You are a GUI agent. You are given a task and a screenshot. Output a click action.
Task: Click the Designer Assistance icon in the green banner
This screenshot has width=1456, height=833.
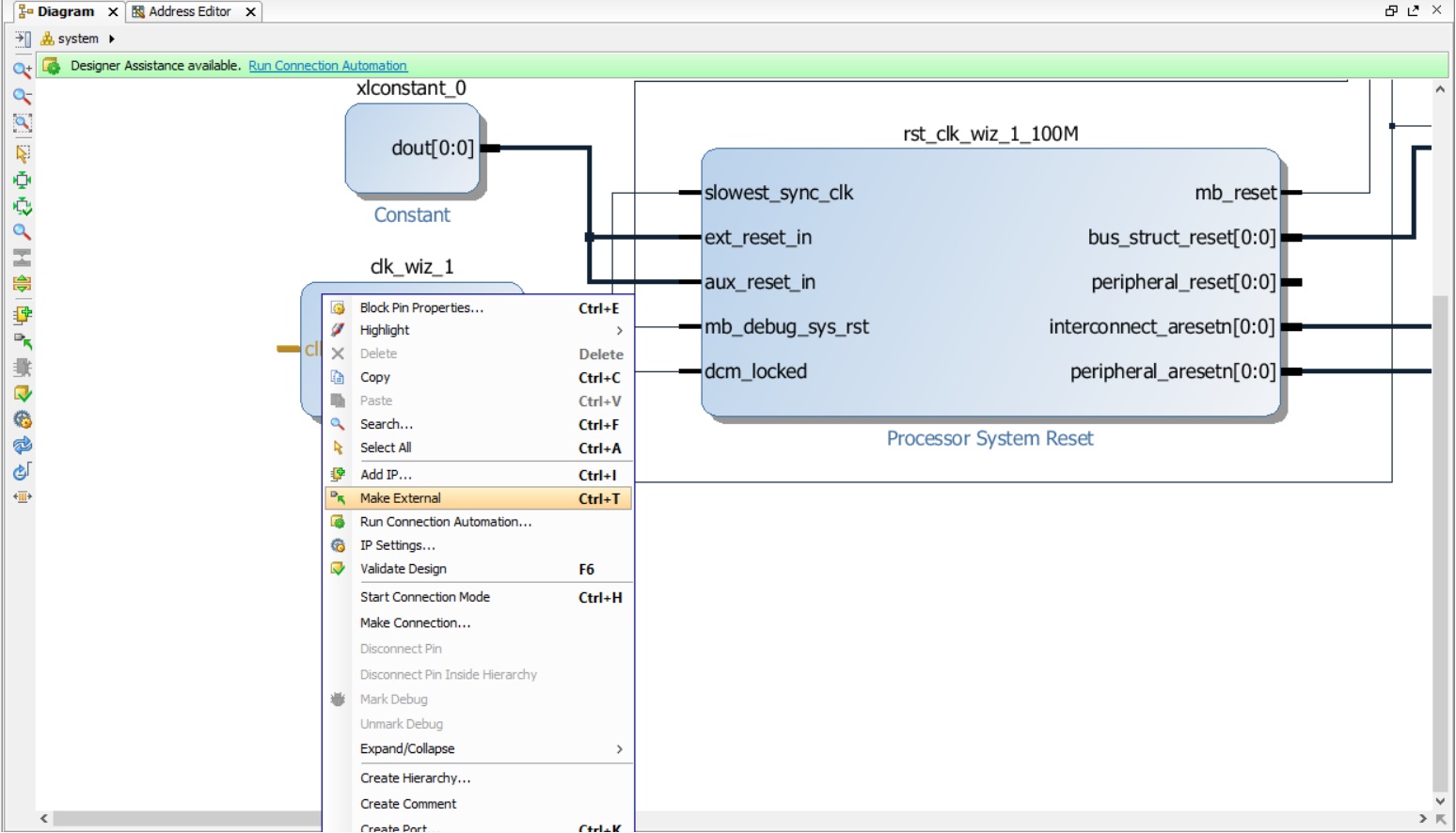(52, 66)
